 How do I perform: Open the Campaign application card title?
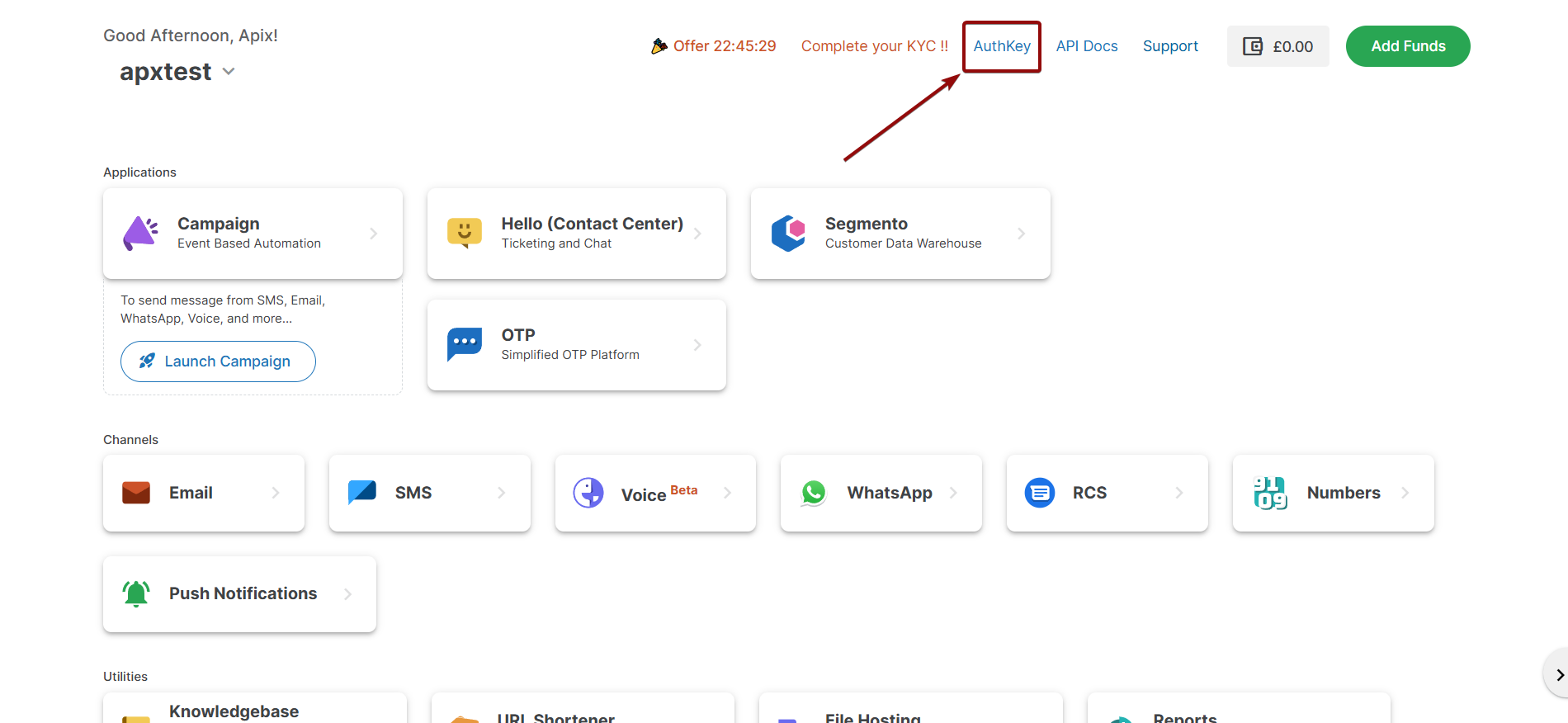(219, 224)
